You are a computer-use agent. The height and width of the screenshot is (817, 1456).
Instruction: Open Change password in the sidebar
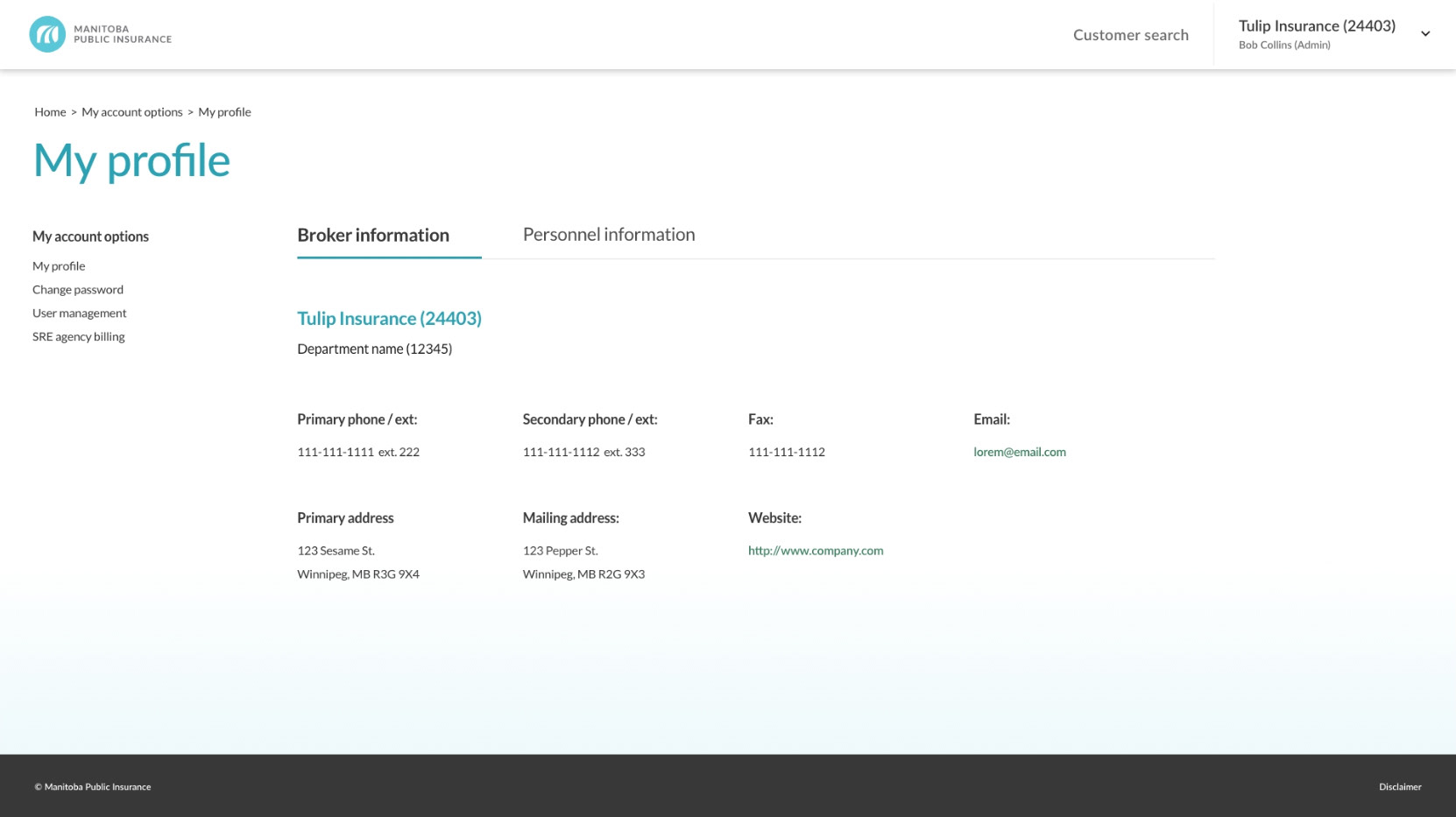78,290
